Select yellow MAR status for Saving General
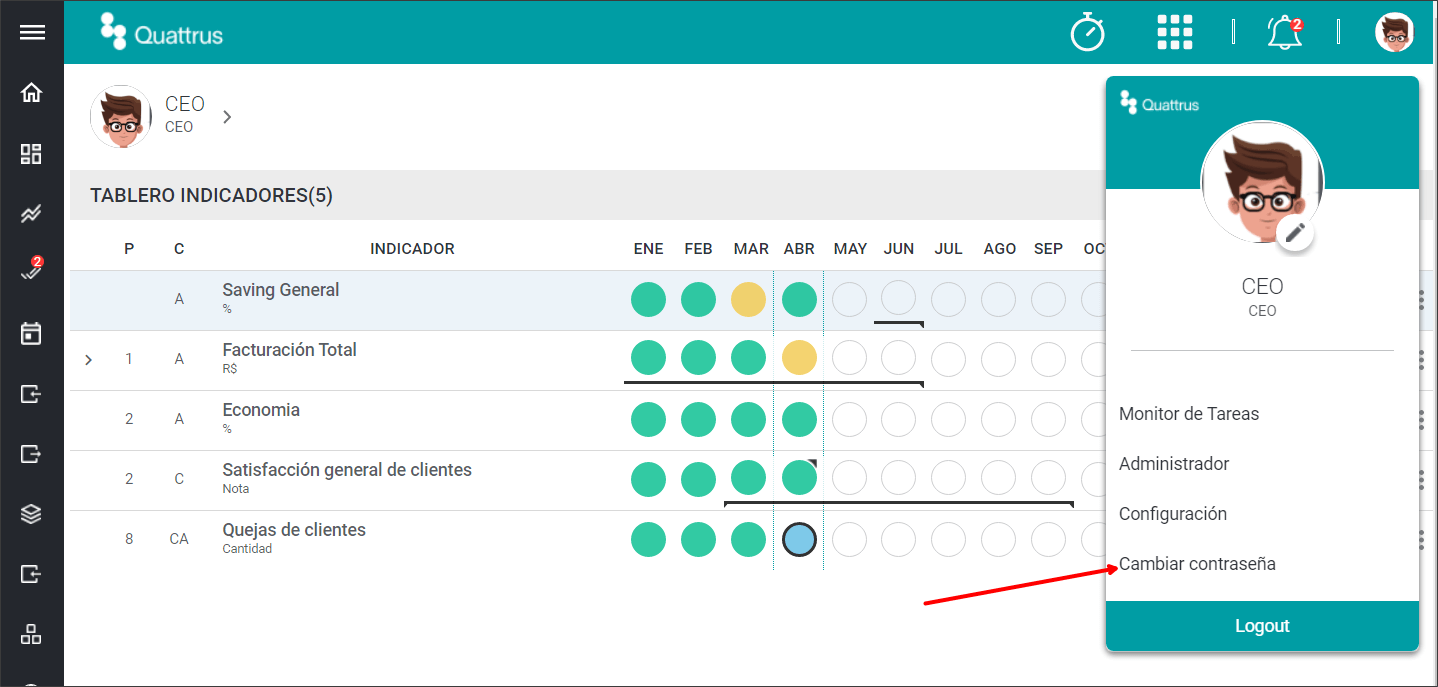 [748, 300]
